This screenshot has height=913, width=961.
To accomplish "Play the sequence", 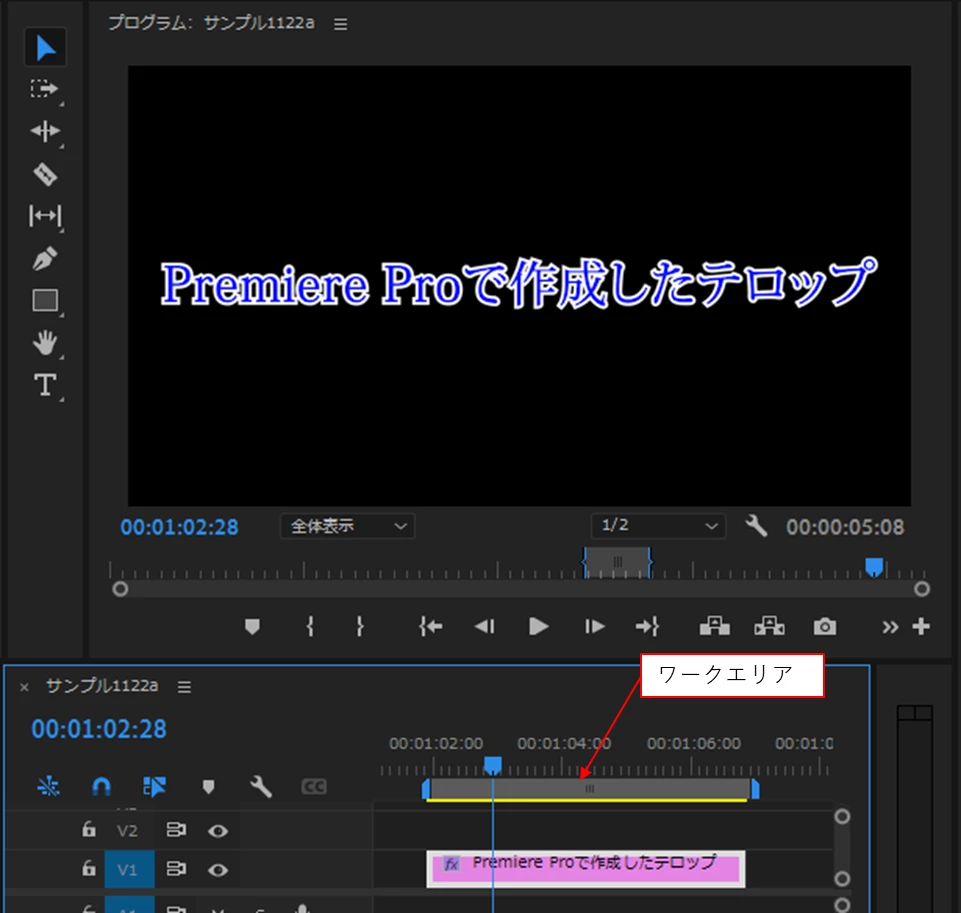I will tap(538, 626).
